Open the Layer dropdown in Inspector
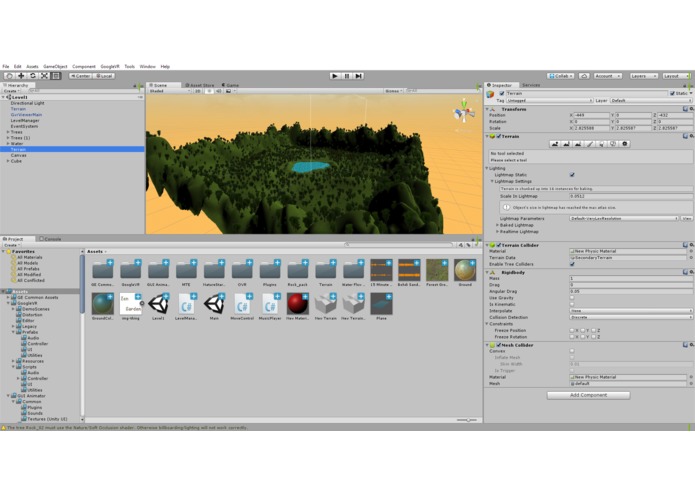This screenshot has width=695, height=494. coord(652,101)
